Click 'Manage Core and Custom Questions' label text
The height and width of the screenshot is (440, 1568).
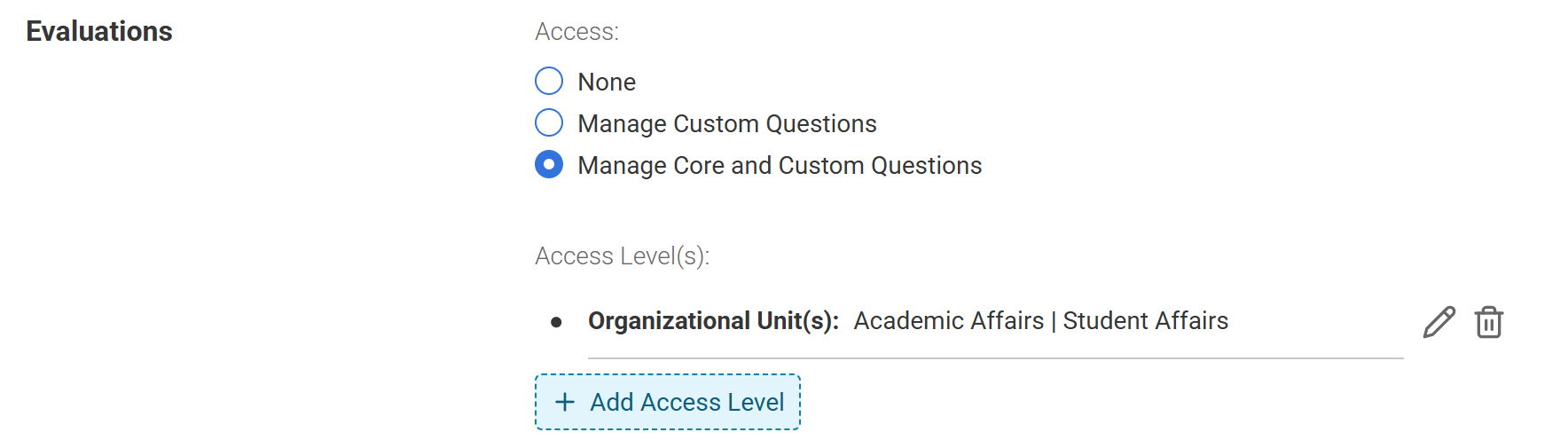[x=780, y=166]
